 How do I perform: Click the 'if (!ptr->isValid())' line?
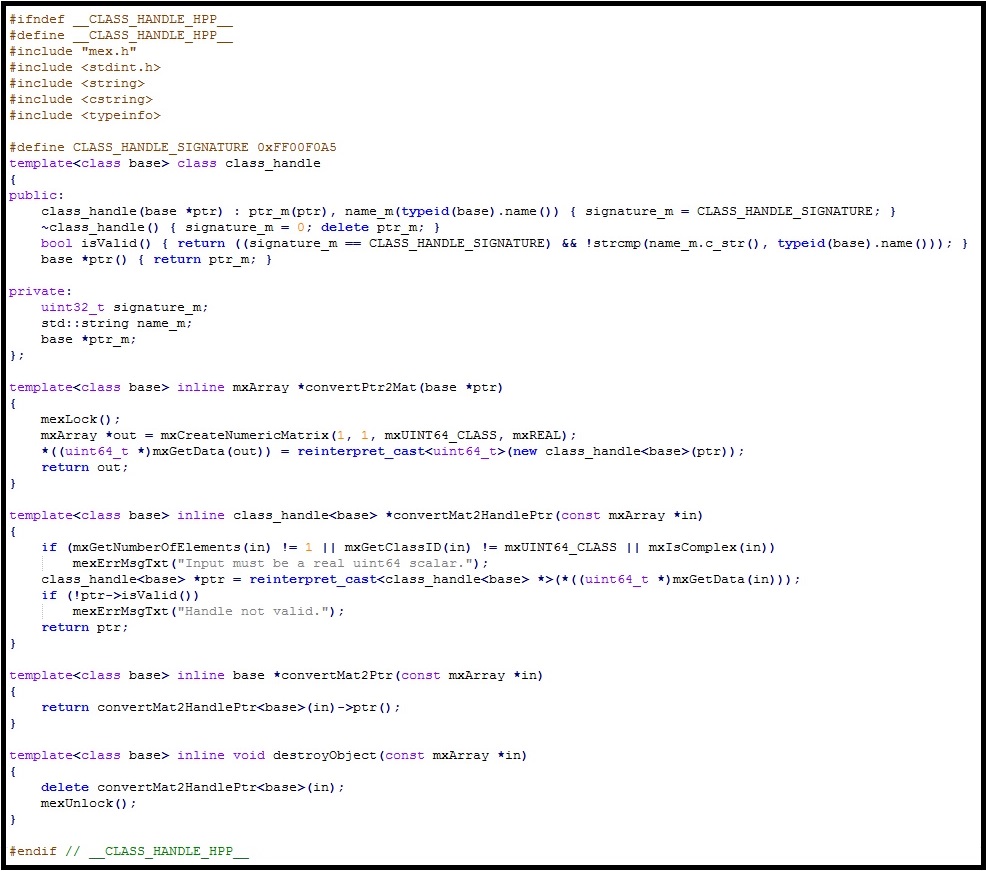point(121,596)
